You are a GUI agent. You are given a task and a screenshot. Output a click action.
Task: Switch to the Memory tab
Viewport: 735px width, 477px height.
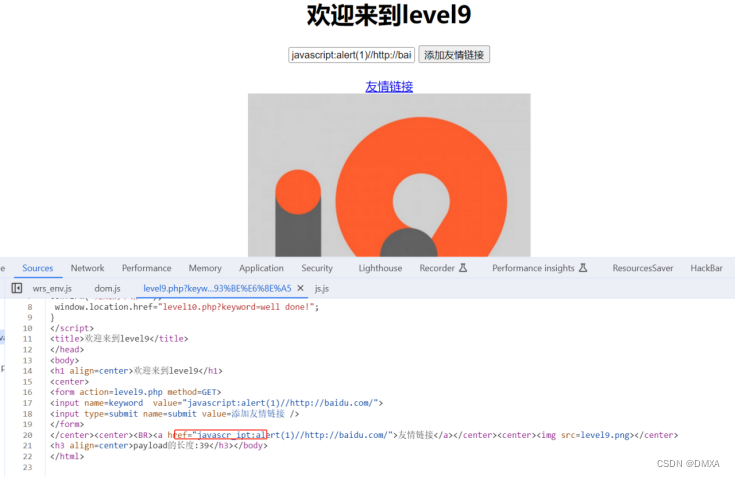(x=205, y=268)
